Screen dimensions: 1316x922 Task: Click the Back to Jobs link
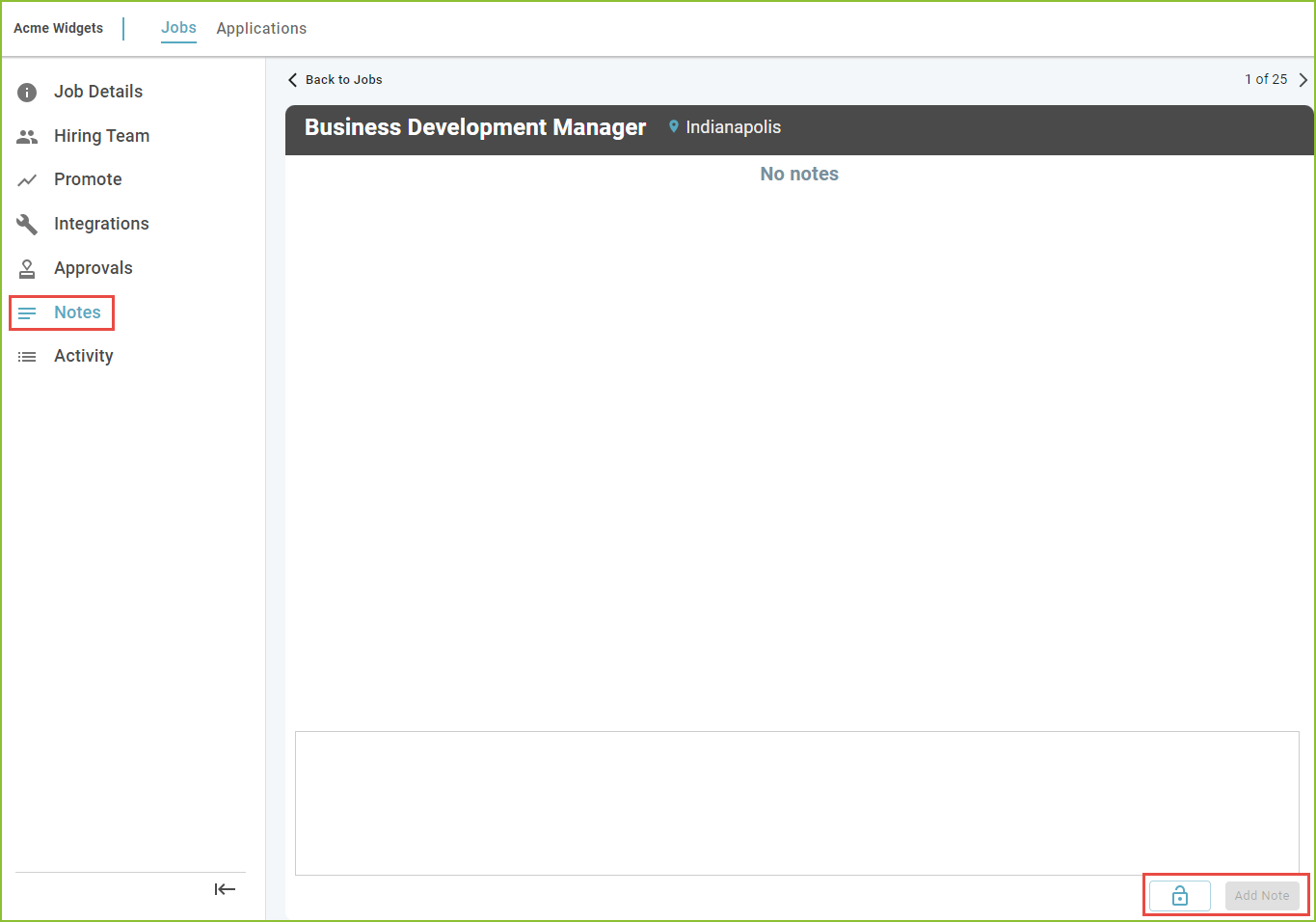(x=343, y=80)
